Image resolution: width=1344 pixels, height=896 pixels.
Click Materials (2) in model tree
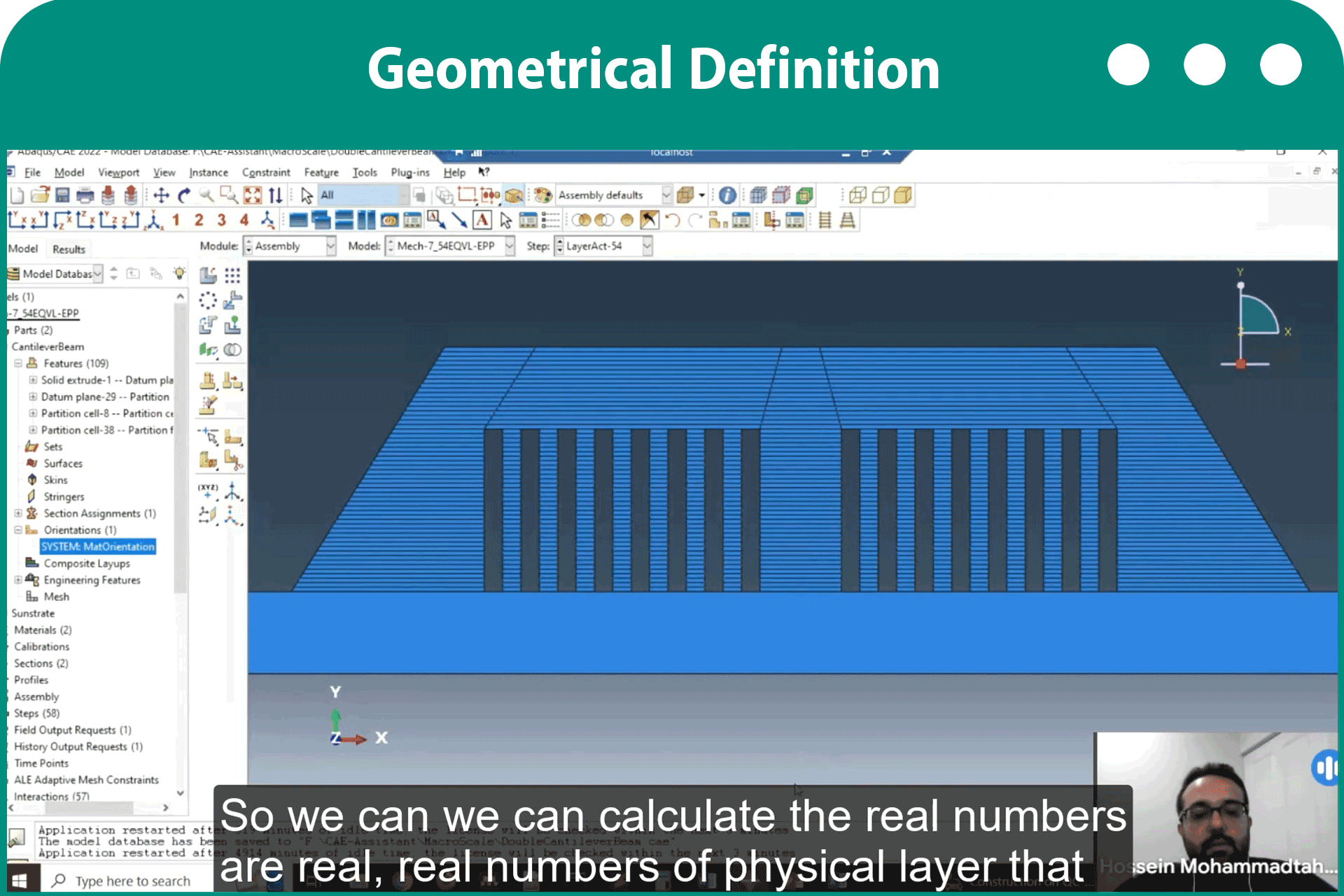(43, 630)
